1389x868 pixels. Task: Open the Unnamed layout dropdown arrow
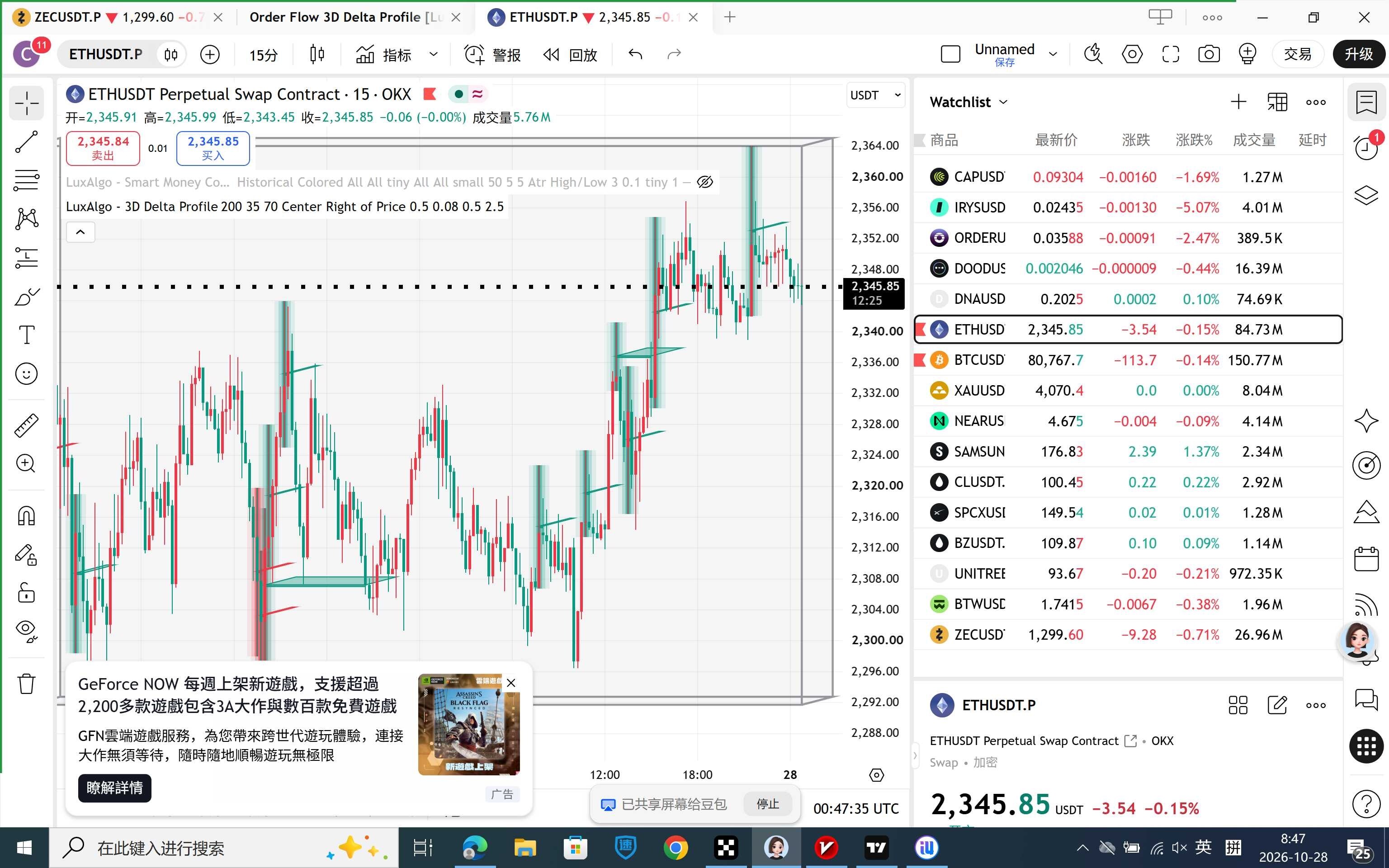click(1053, 54)
